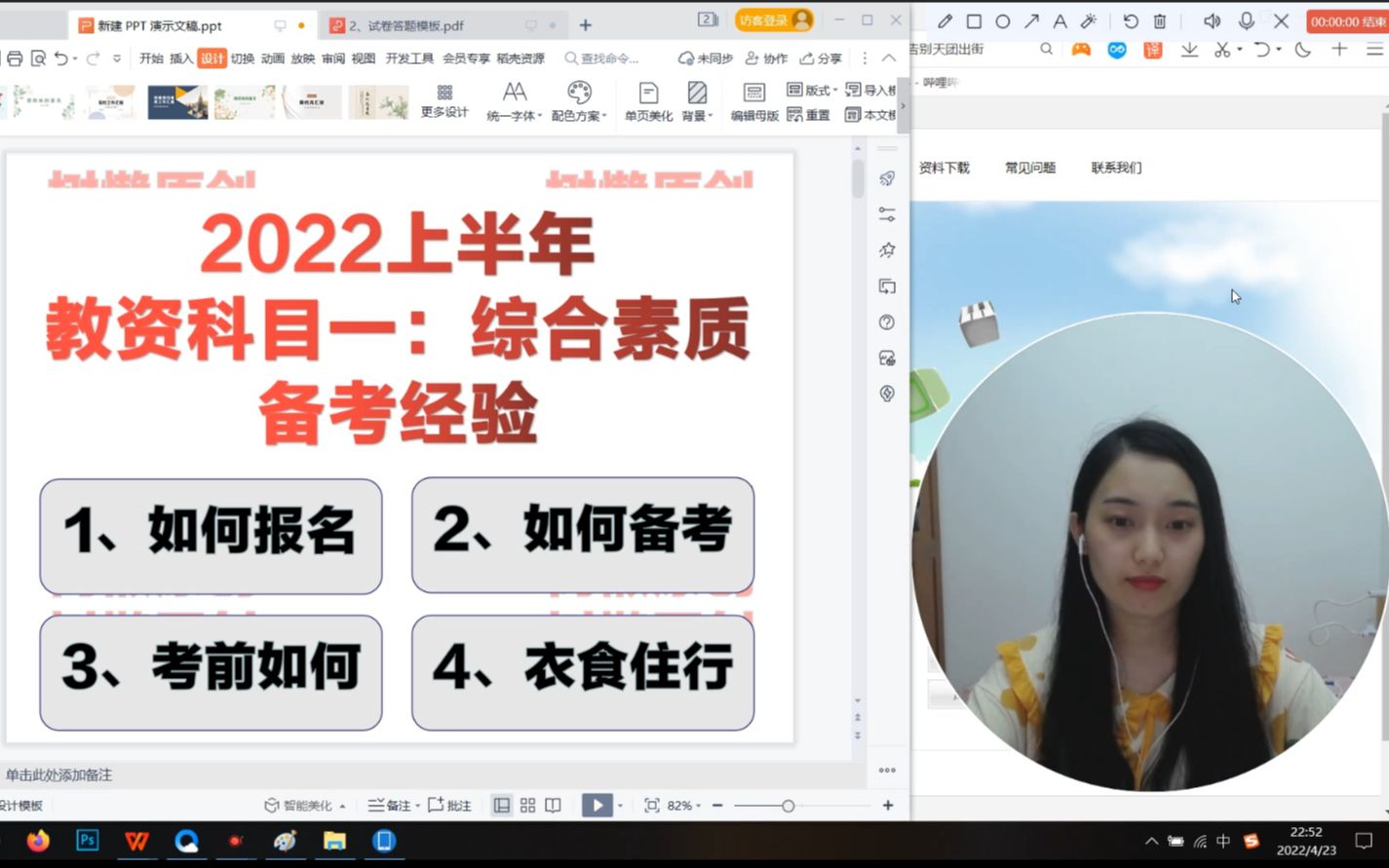Click the 统一字体 unify fonts icon
Screen dimensions: 1389x868
click(514, 100)
